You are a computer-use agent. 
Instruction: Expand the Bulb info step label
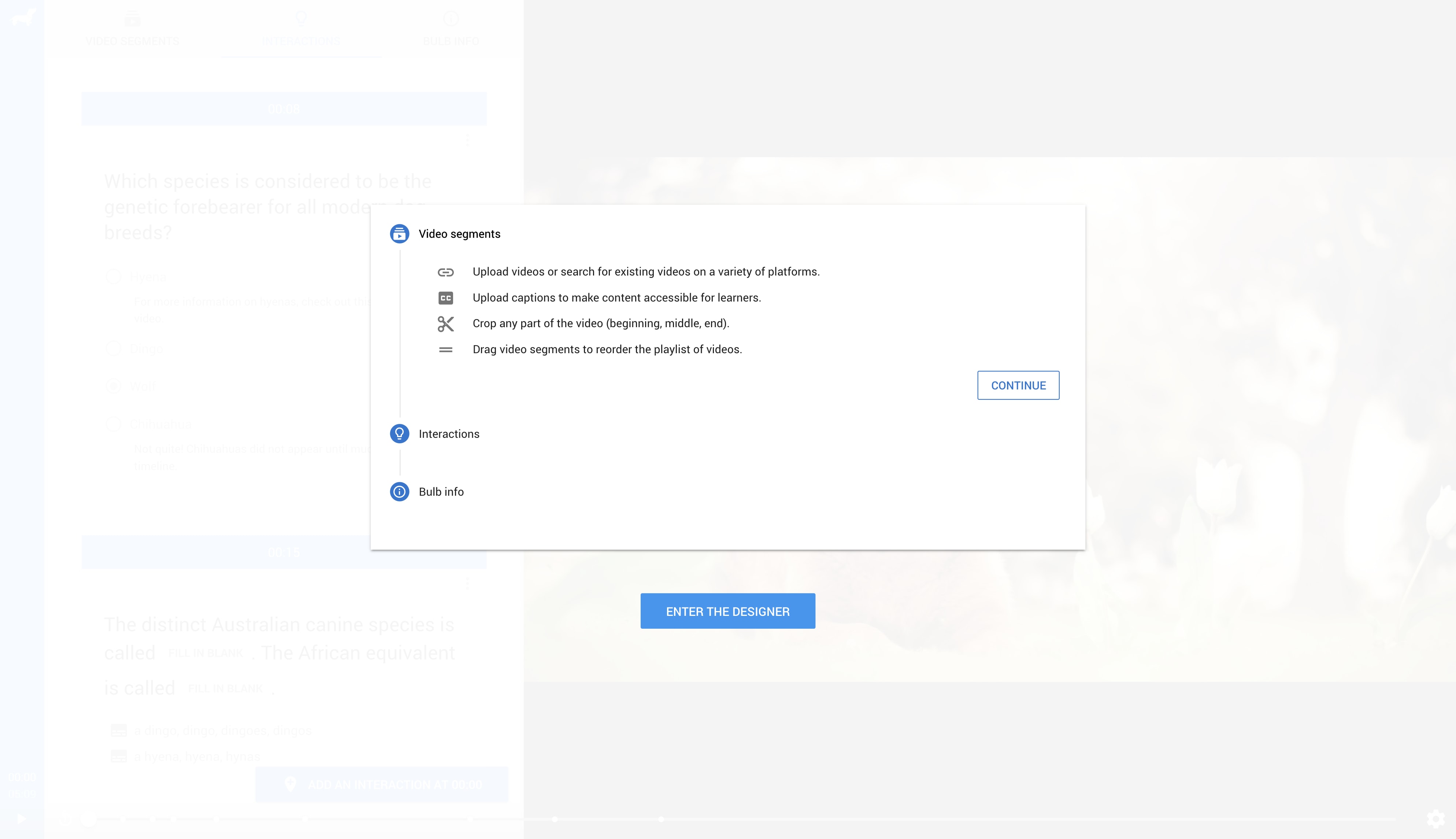(x=441, y=492)
